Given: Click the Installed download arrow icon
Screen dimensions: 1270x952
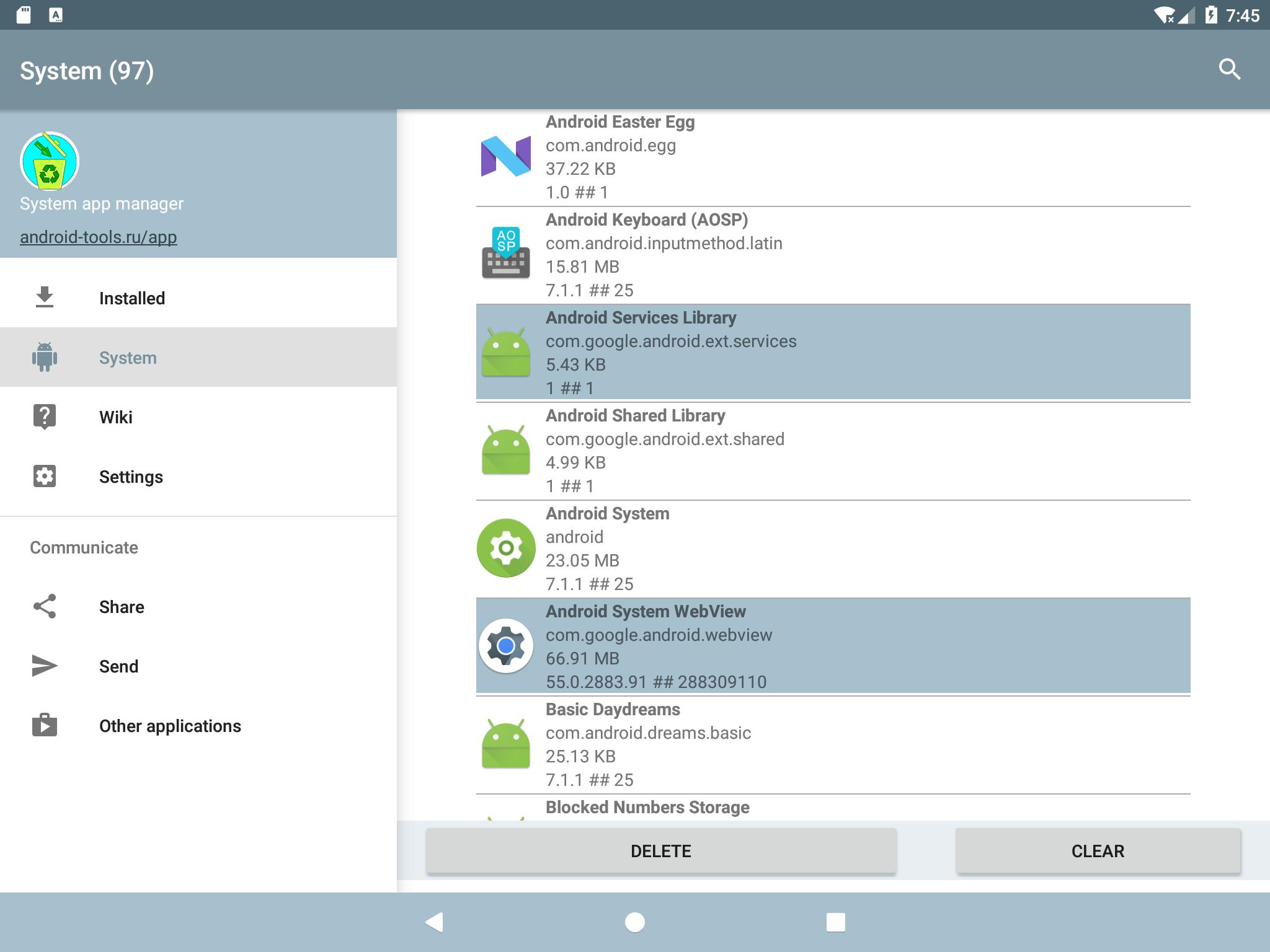Looking at the screenshot, I should pos(45,297).
